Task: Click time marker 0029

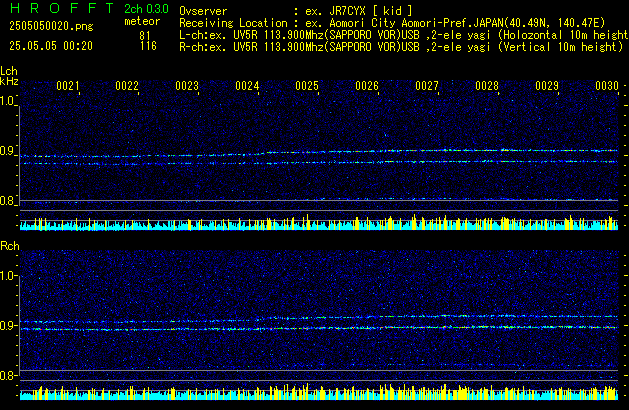Action: click(x=547, y=86)
